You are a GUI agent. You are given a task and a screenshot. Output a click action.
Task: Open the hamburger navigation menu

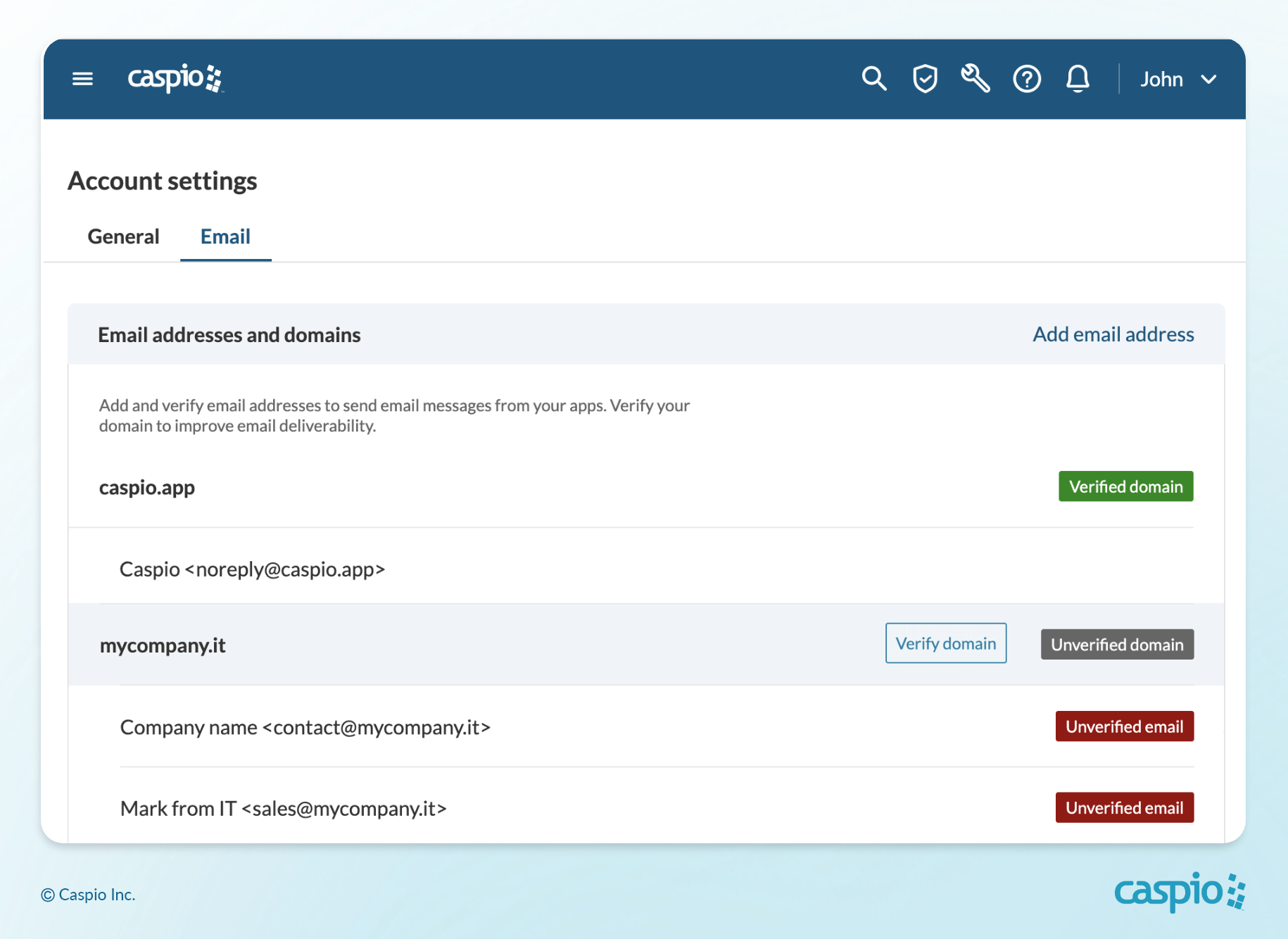click(82, 79)
